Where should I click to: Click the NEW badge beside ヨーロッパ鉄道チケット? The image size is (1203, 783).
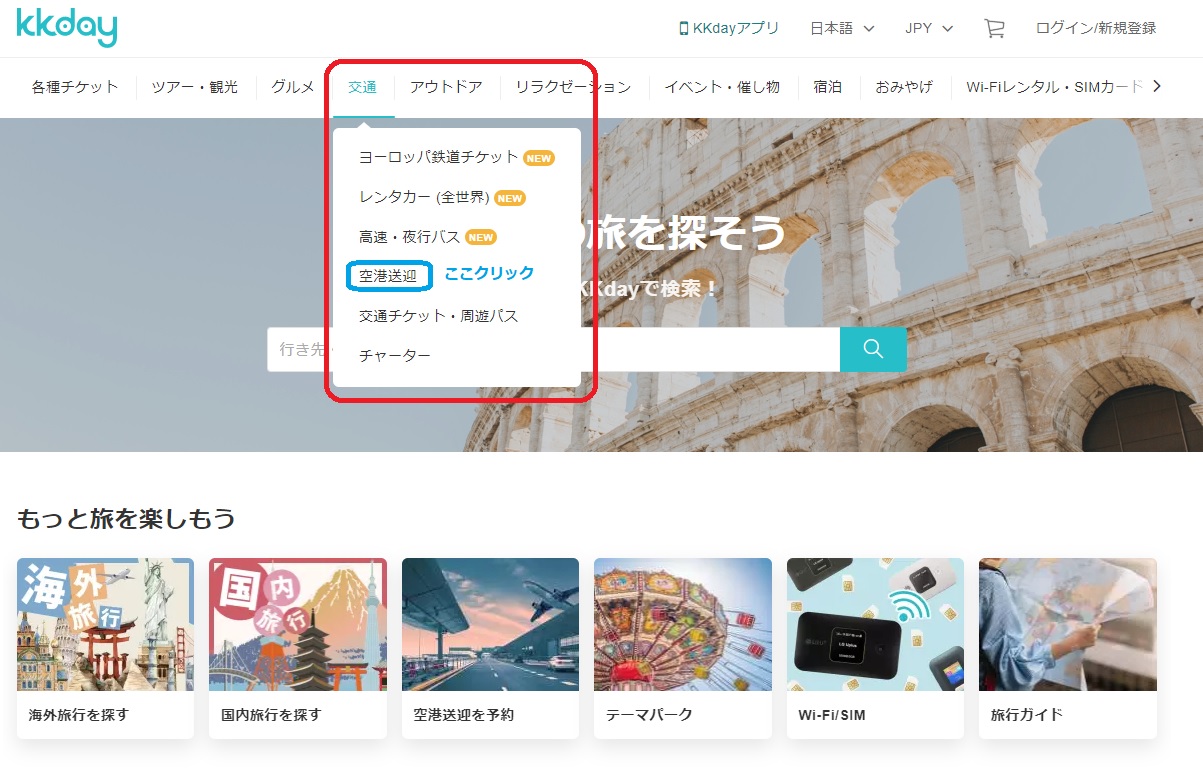pos(540,157)
